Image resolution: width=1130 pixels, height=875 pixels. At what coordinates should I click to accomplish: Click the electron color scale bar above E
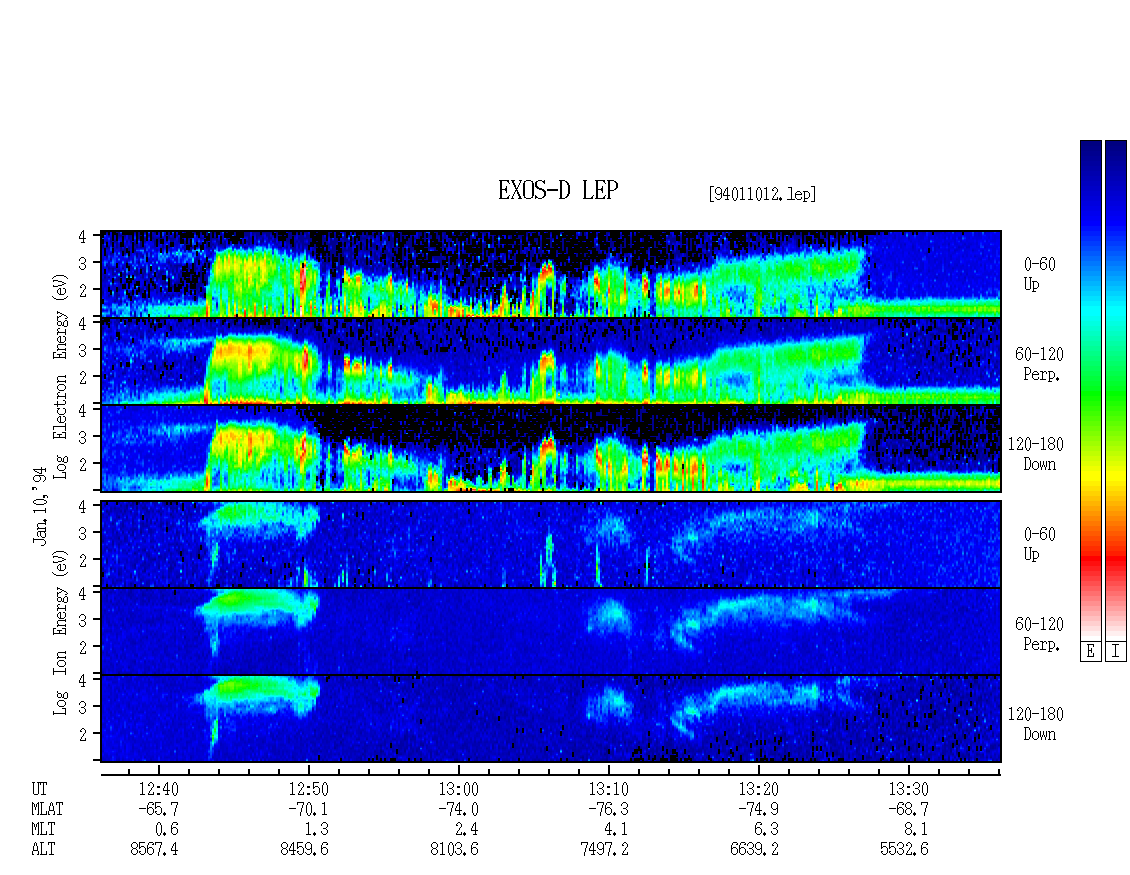1090,390
